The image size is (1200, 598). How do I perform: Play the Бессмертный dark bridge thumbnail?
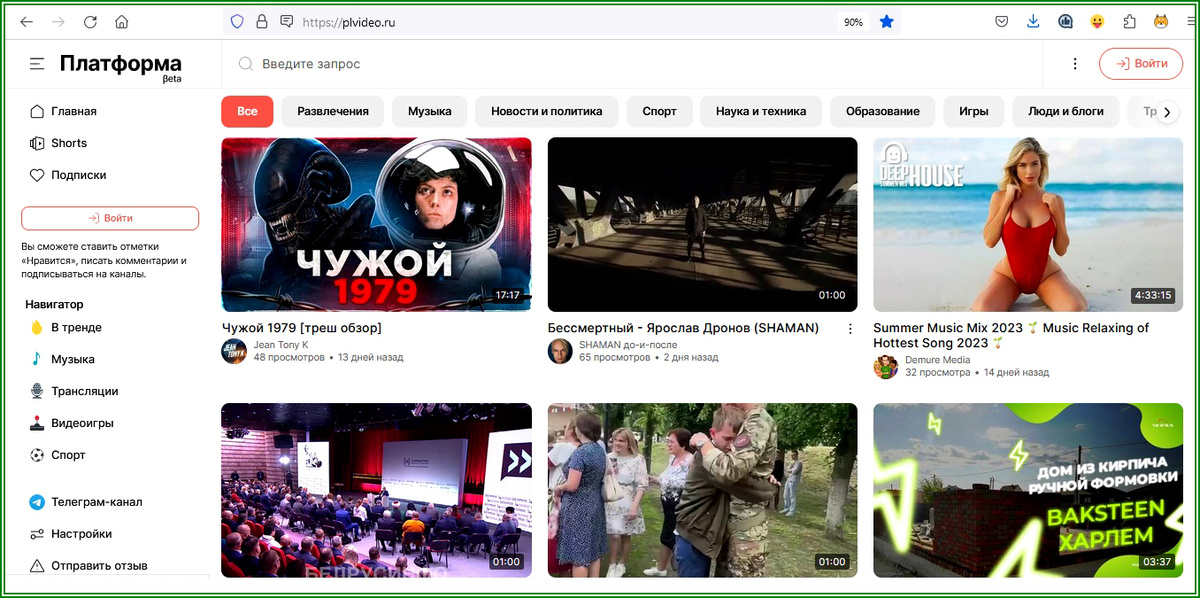pyautogui.click(x=703, y=224)
